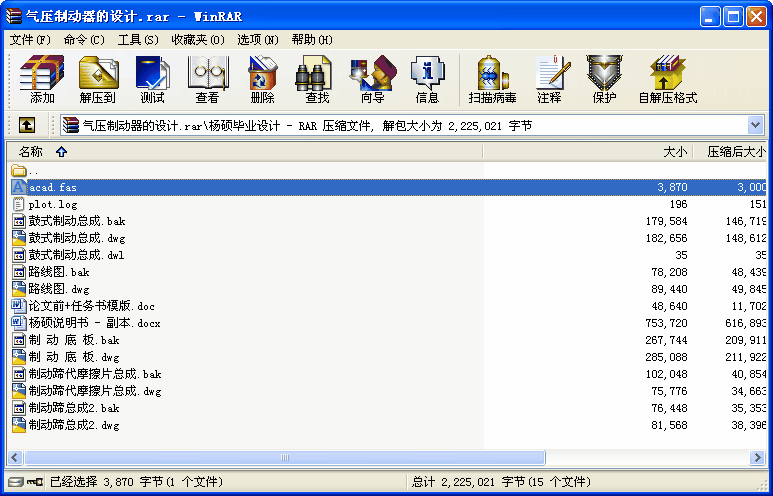Image resolution: width=773 pixels, height=496 pixels.
Task: Show archive 信息 (Info) icon
Action: pyautogui.click(x=427, y=80)
